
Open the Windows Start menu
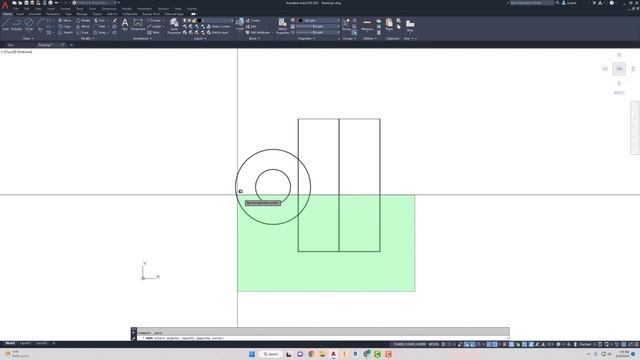tap(252, 354)
